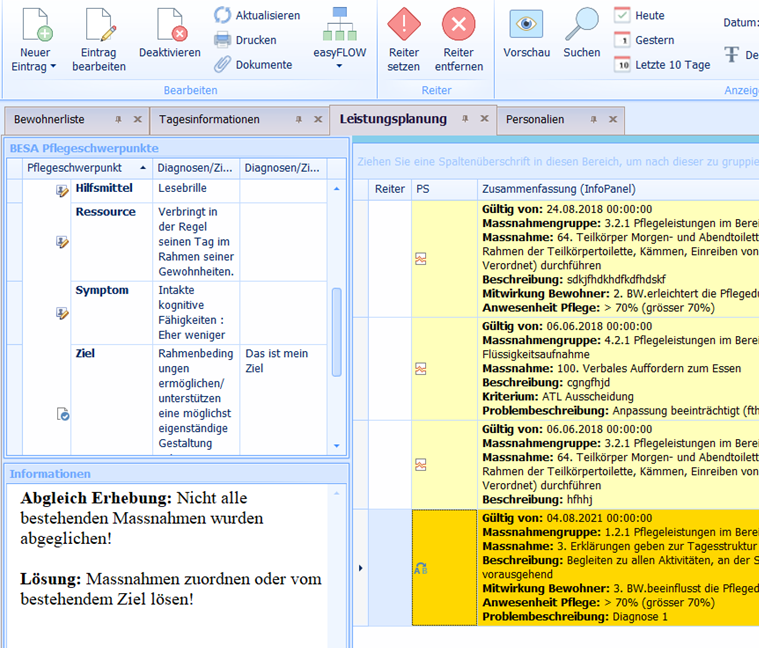Click the Reiter setzen warning icon
The image size is (759, 648).
403,24
